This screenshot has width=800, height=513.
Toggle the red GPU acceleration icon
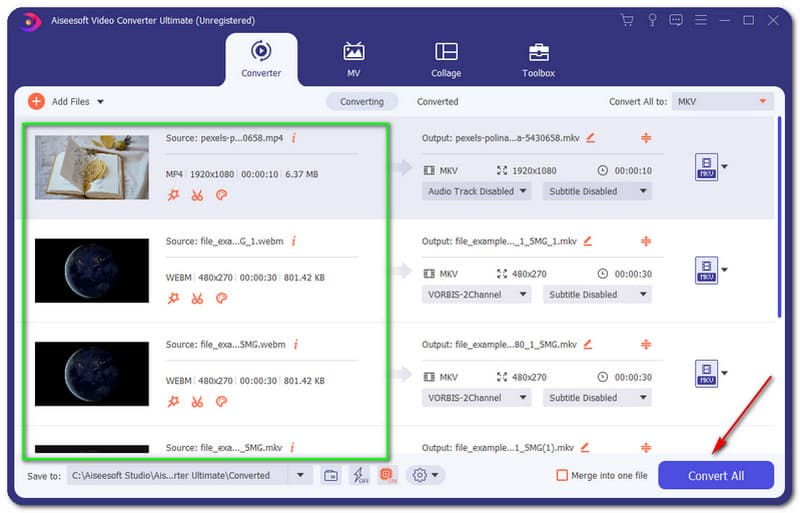388,476
